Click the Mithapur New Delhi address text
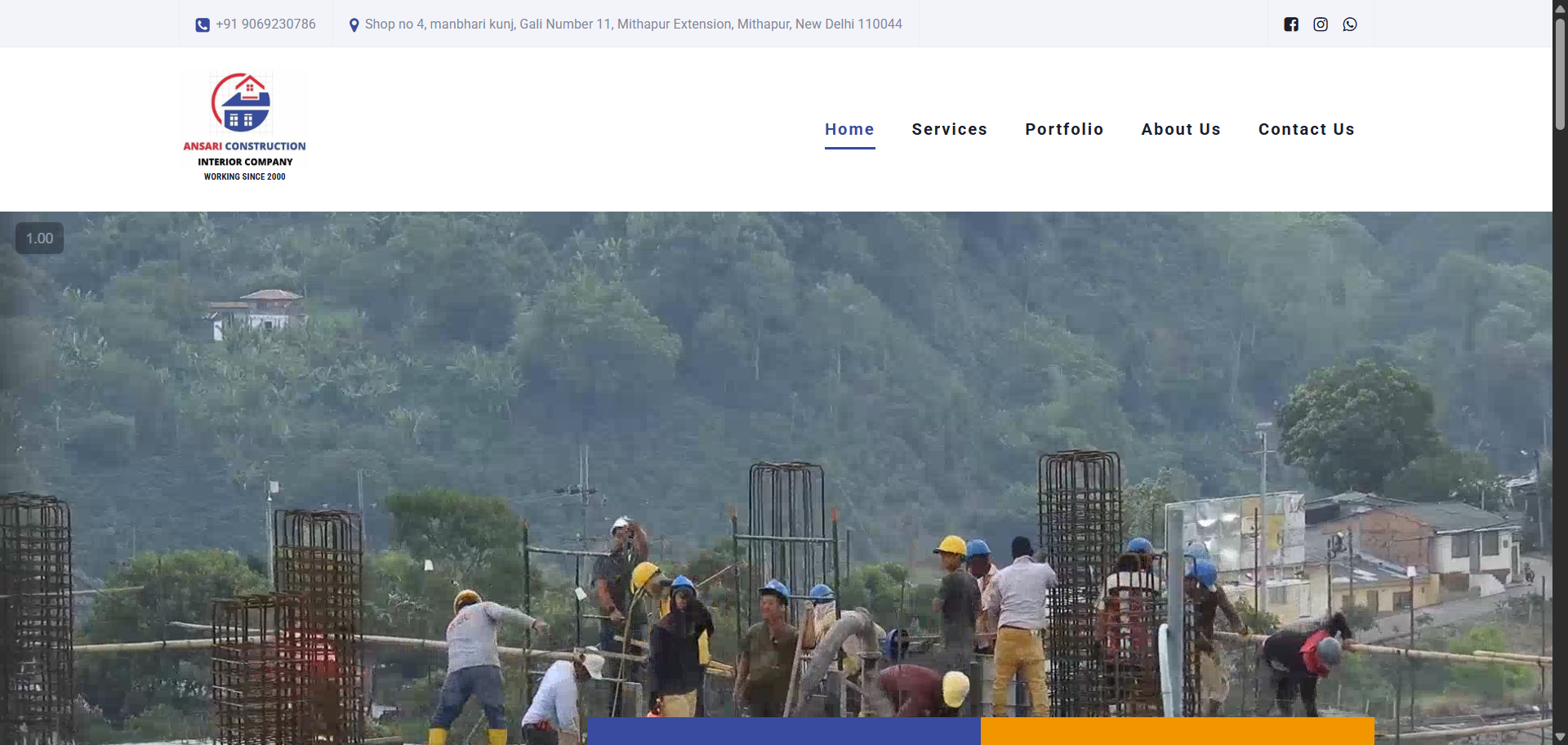 (x=633, y=25)
